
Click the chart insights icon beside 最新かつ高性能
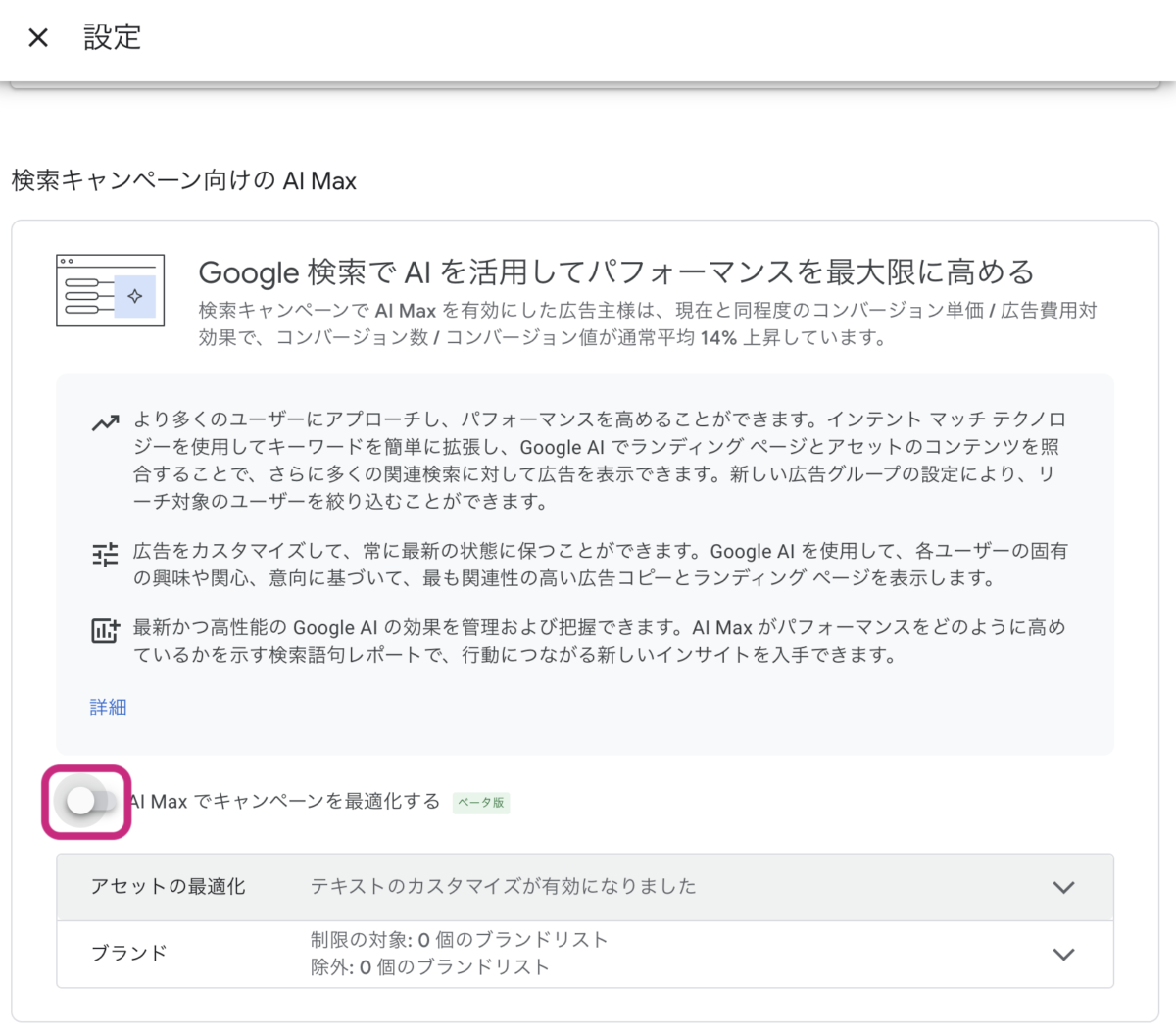(x=105, y=630)
